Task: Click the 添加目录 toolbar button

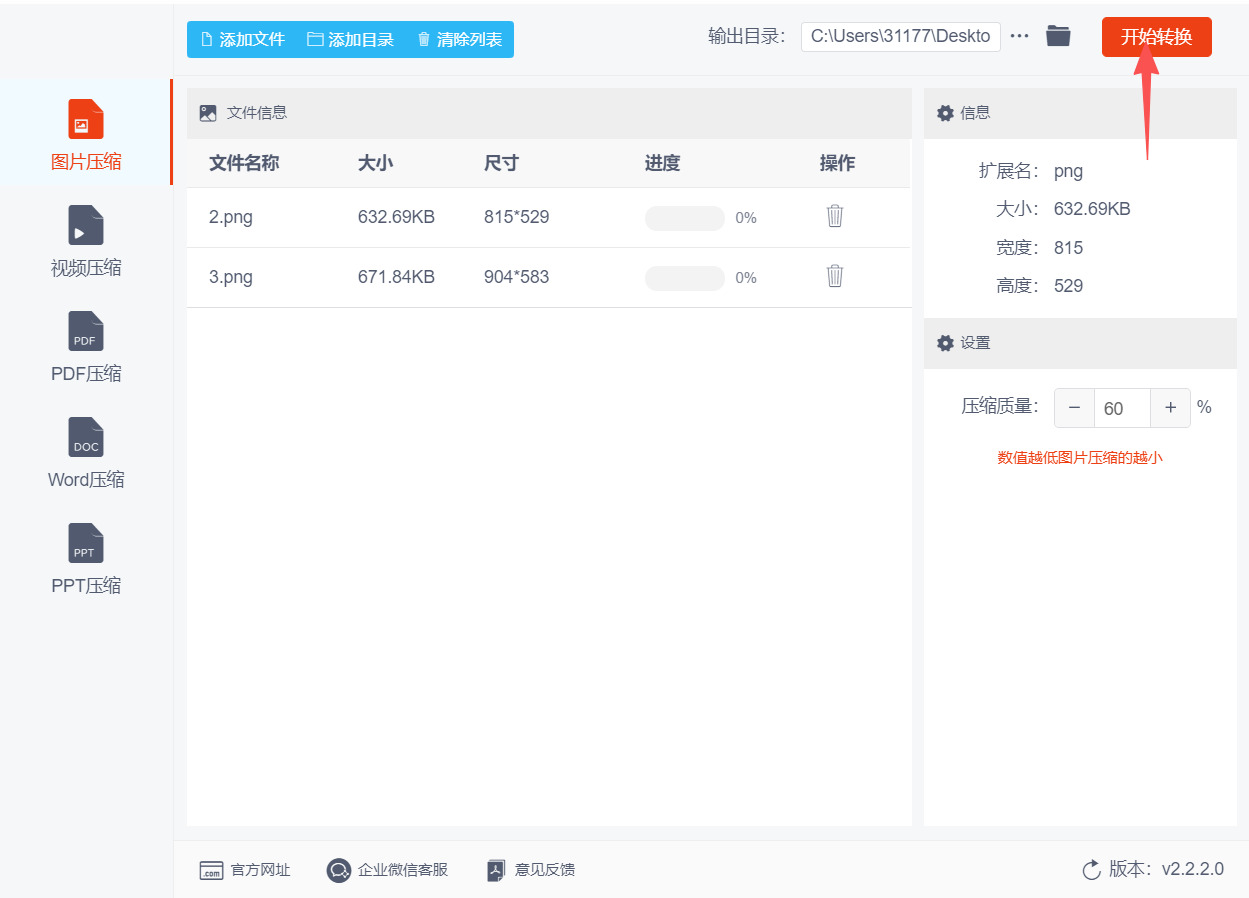Action: (x=352, y=39)
